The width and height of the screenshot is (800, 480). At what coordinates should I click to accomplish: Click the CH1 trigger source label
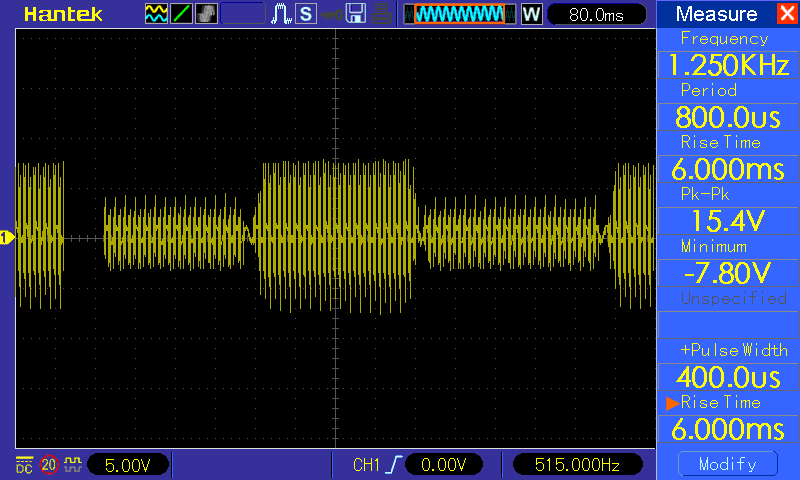click(x=366, y=465)
